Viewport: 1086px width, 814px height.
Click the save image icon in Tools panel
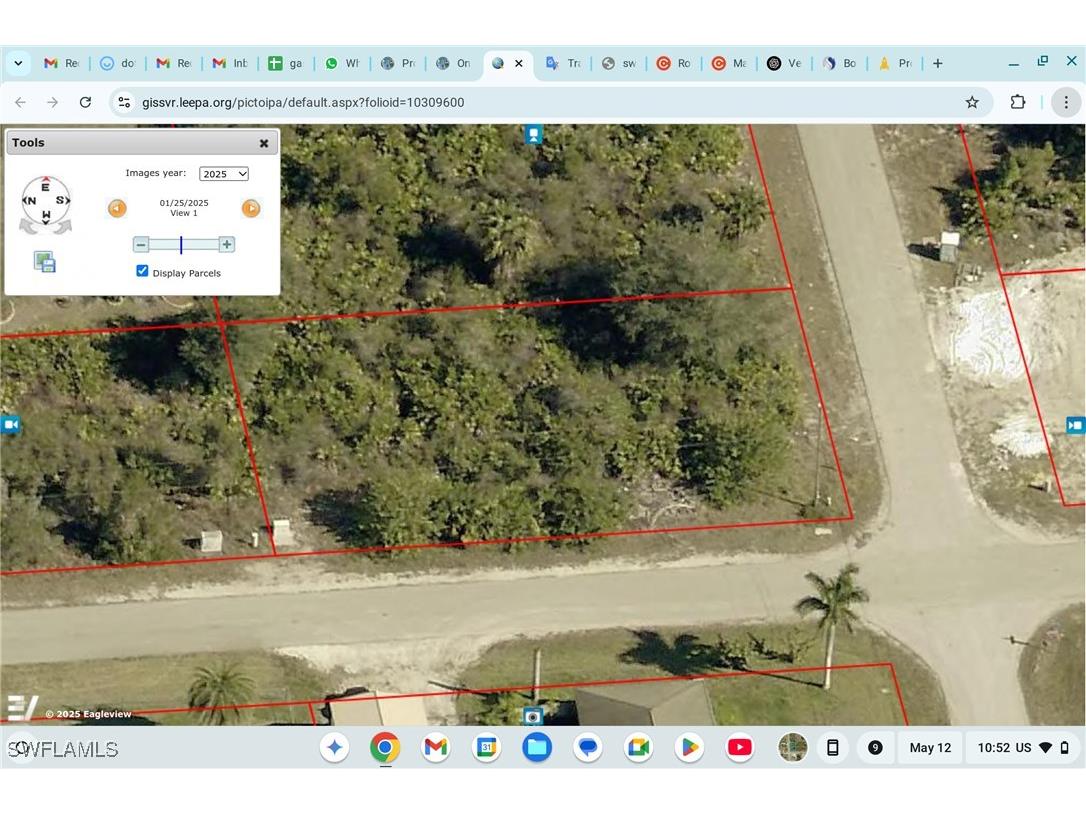click(44, 261)
